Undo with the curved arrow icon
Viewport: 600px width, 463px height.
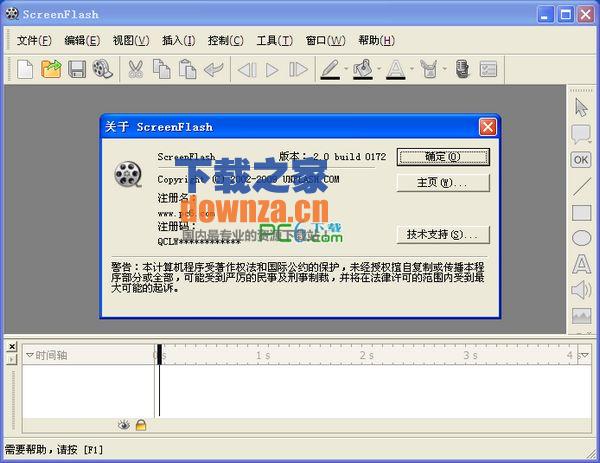214,70
